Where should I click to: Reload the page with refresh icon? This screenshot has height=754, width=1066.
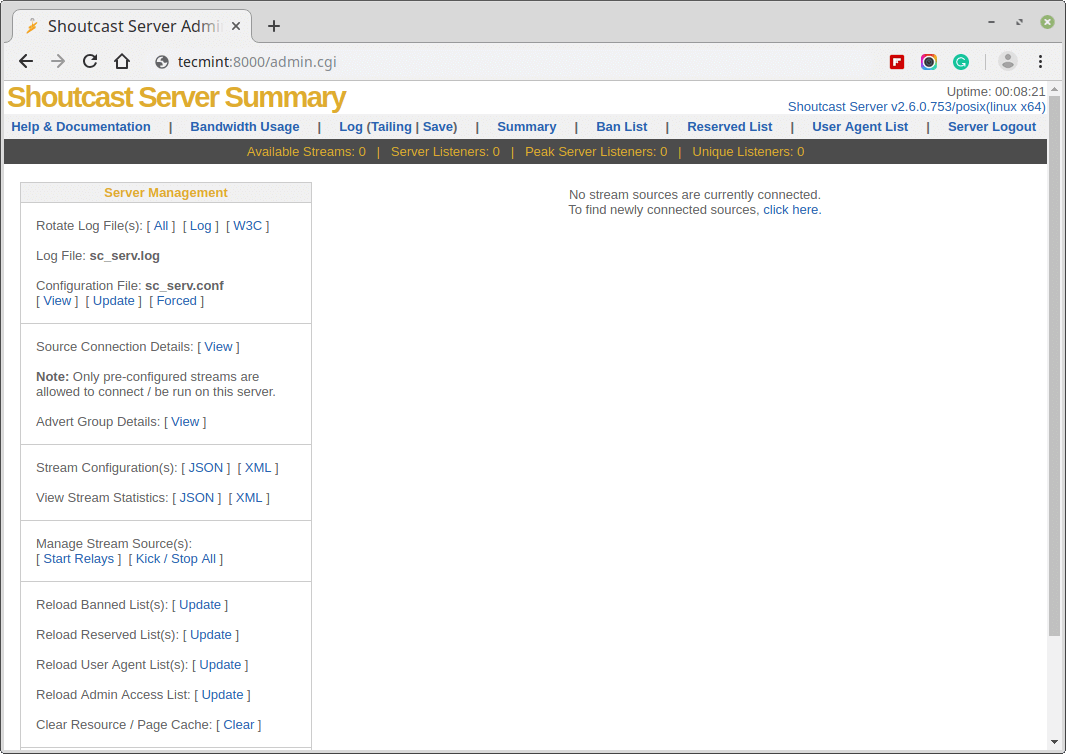pyautogui.click(x=90, y=61)
